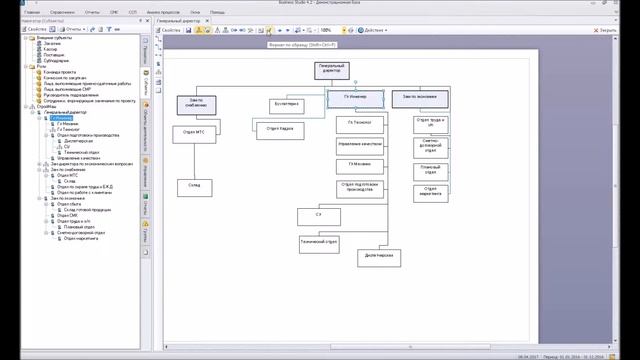This screenshot has height=360, width=640.
Task: Select the Отдел Кадров diagram box
Action: pos(280,131)
